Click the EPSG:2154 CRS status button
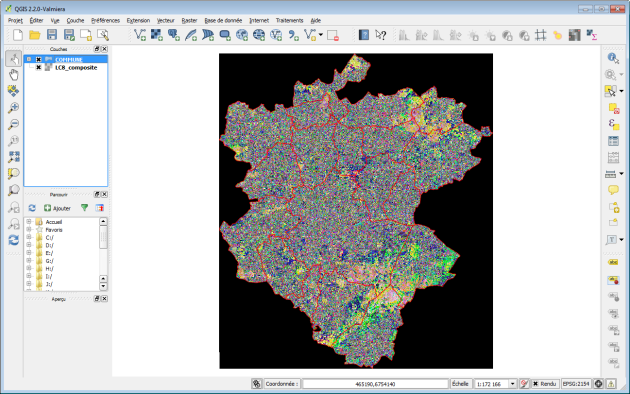This screenshot has height=394, width=630. (x=576, y=384)
